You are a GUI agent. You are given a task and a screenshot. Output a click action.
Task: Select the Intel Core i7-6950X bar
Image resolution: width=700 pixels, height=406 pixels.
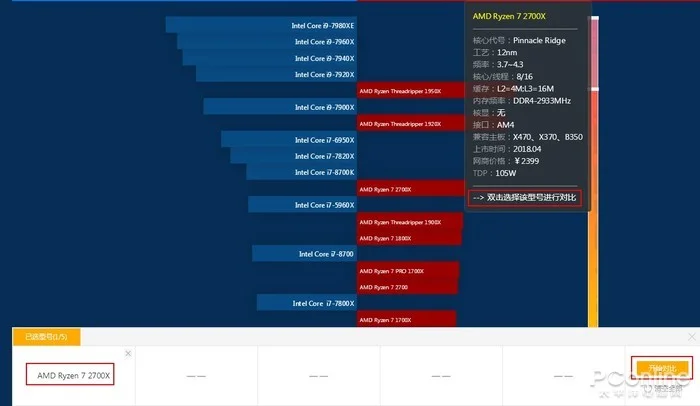tap(289, 139)
